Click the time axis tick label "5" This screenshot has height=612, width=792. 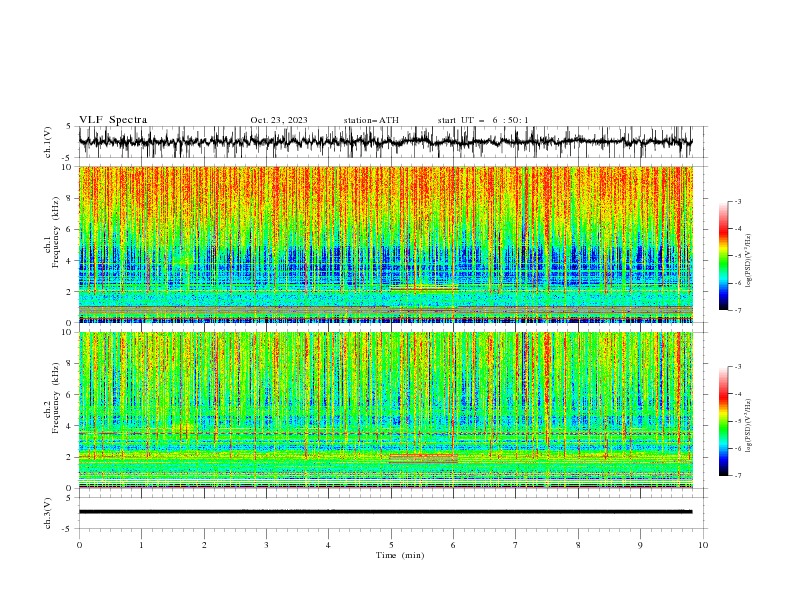point(391,545)
